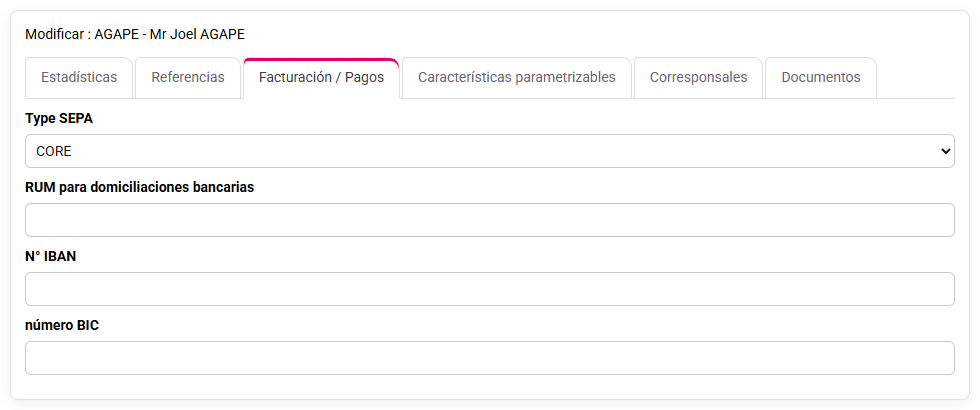Show the Corresponsales tab
The height and width of the screenshot is (410, 980).
tap(698, 78)
